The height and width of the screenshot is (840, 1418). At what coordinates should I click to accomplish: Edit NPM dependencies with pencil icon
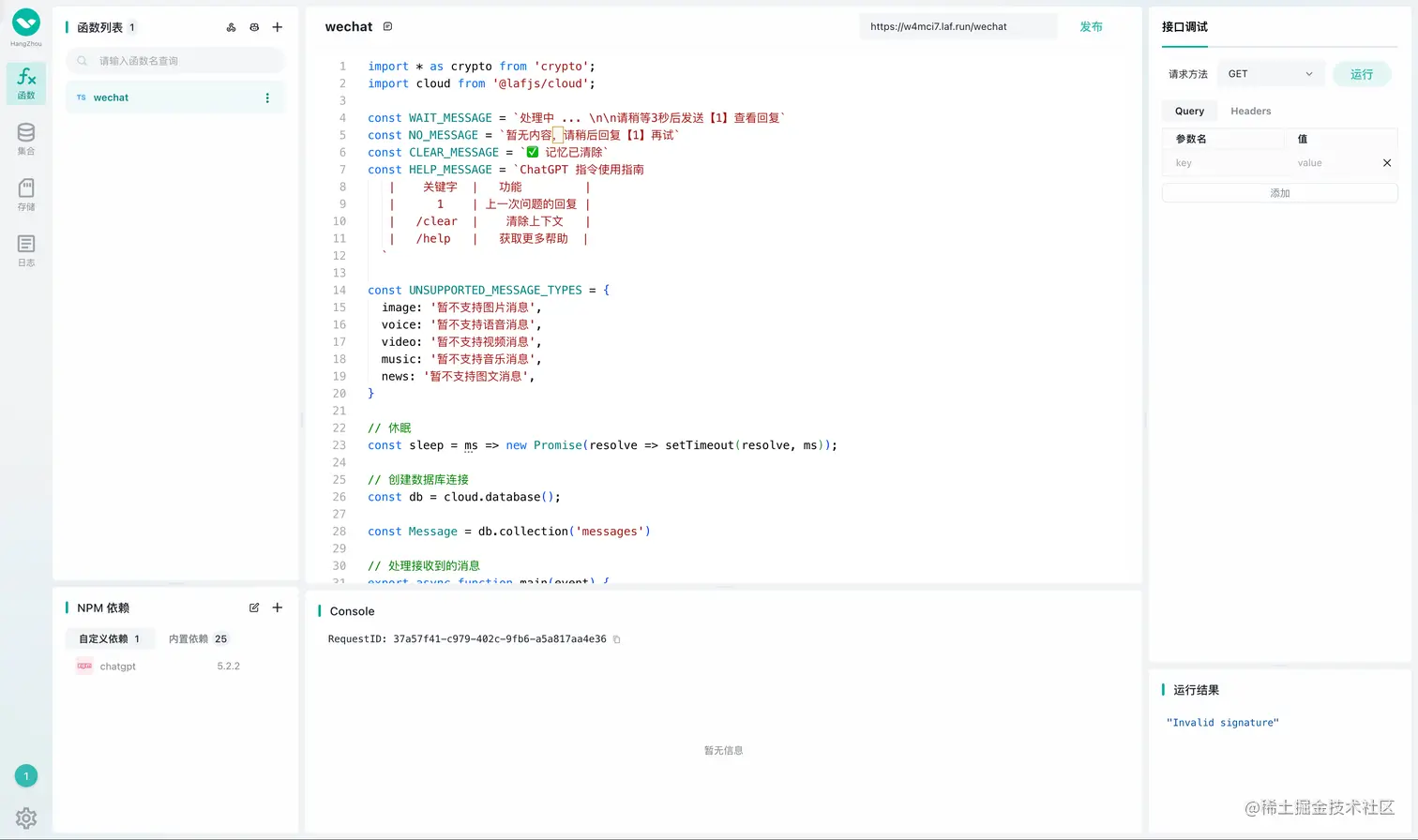tap(254, 607)
